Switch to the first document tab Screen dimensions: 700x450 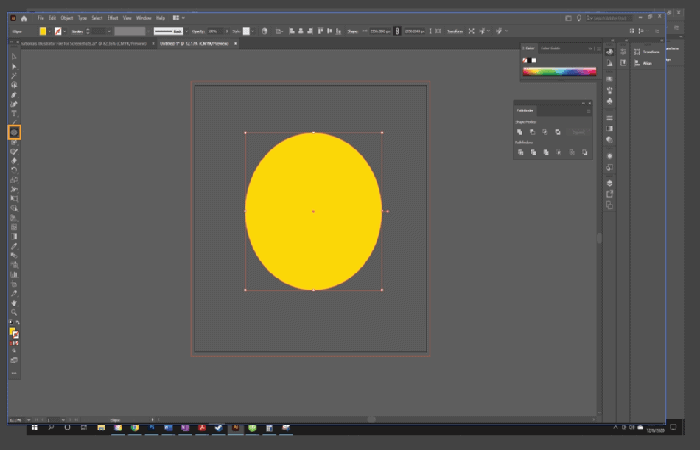click(x=84, y=43)
